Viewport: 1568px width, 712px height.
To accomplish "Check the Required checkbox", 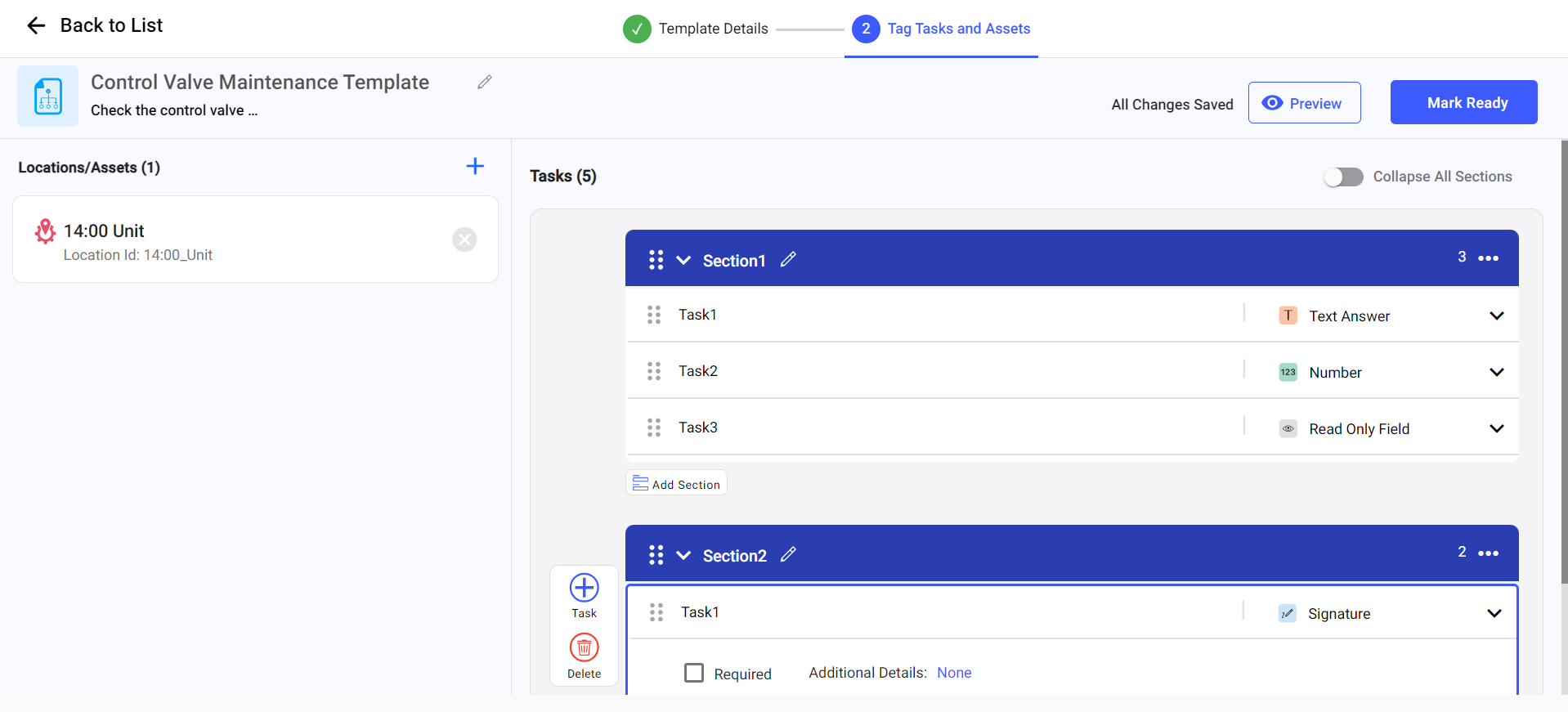I will [694, 673].
